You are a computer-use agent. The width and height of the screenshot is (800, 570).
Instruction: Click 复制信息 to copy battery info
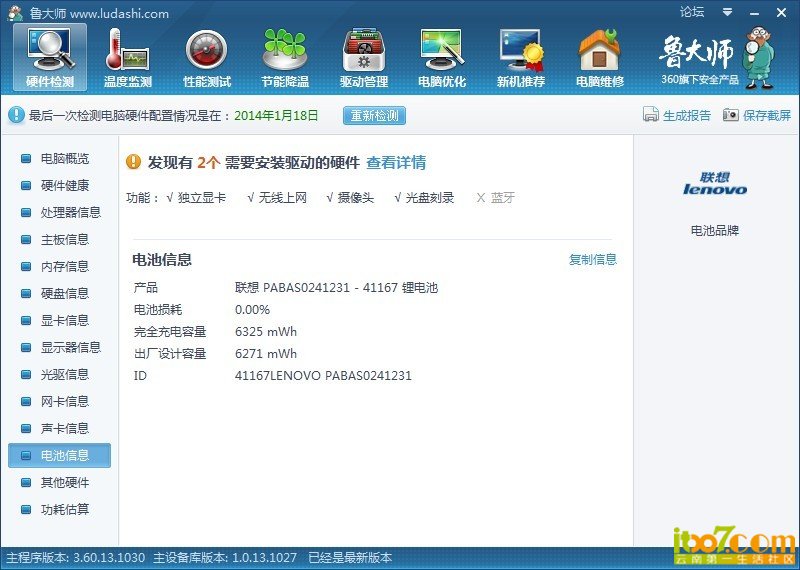[593, 259]
